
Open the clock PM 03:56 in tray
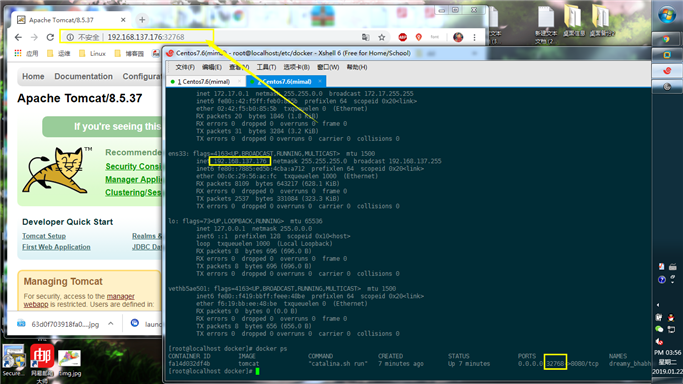click(667, 352)
